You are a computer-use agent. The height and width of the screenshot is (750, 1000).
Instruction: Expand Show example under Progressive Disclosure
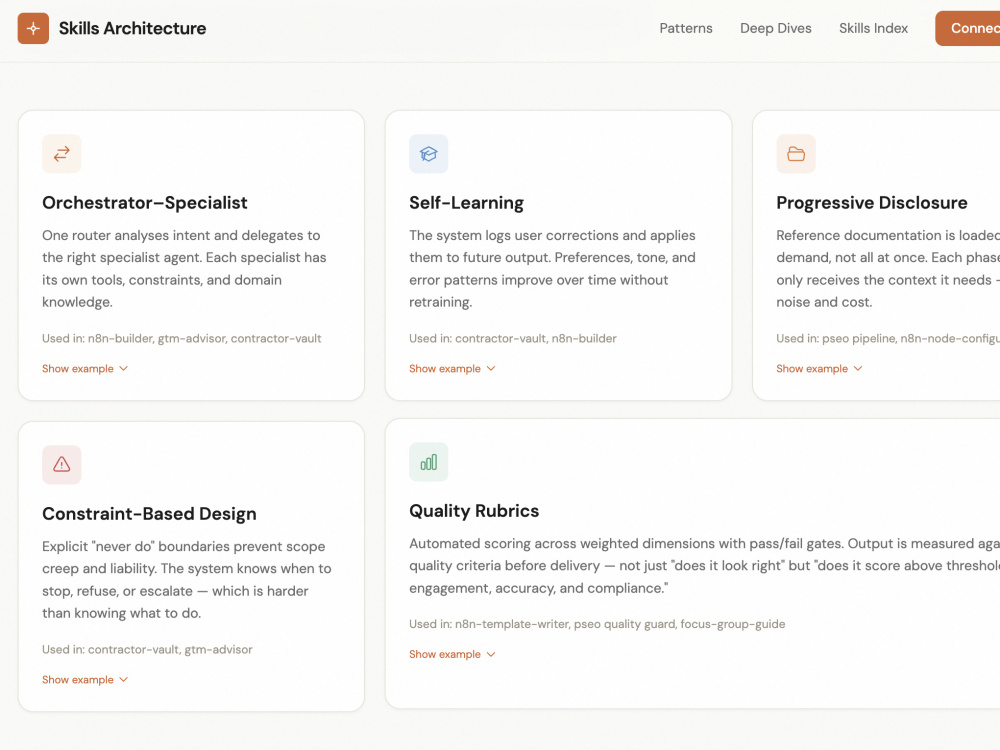820,369
